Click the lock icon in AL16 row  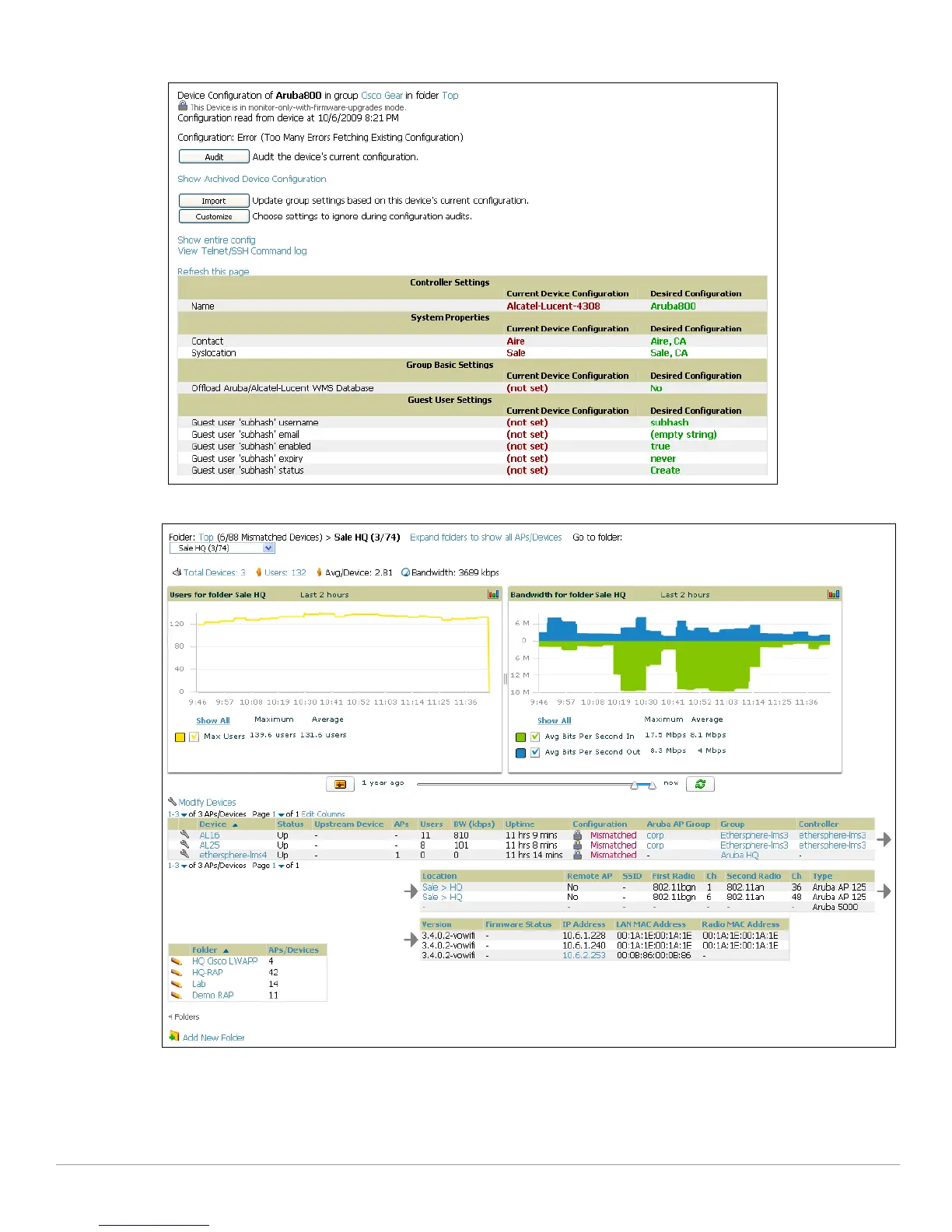578,835
